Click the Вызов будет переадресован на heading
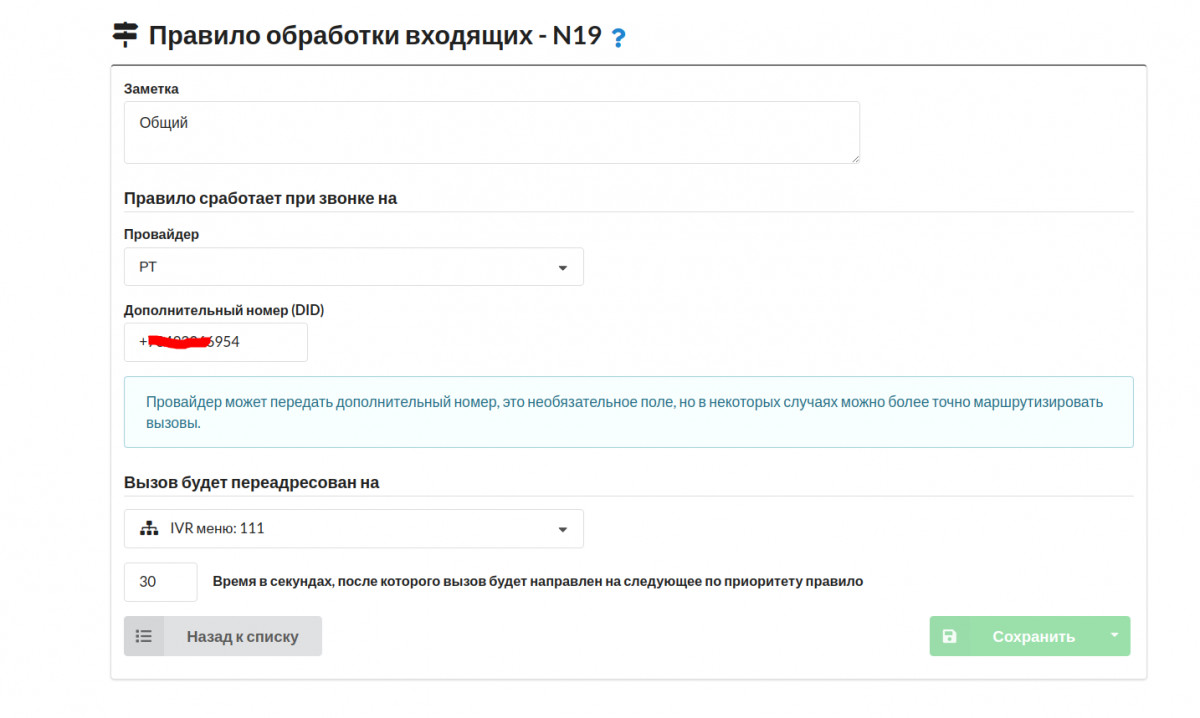This screenshot has height=718, width=1200. click(251, 482)
